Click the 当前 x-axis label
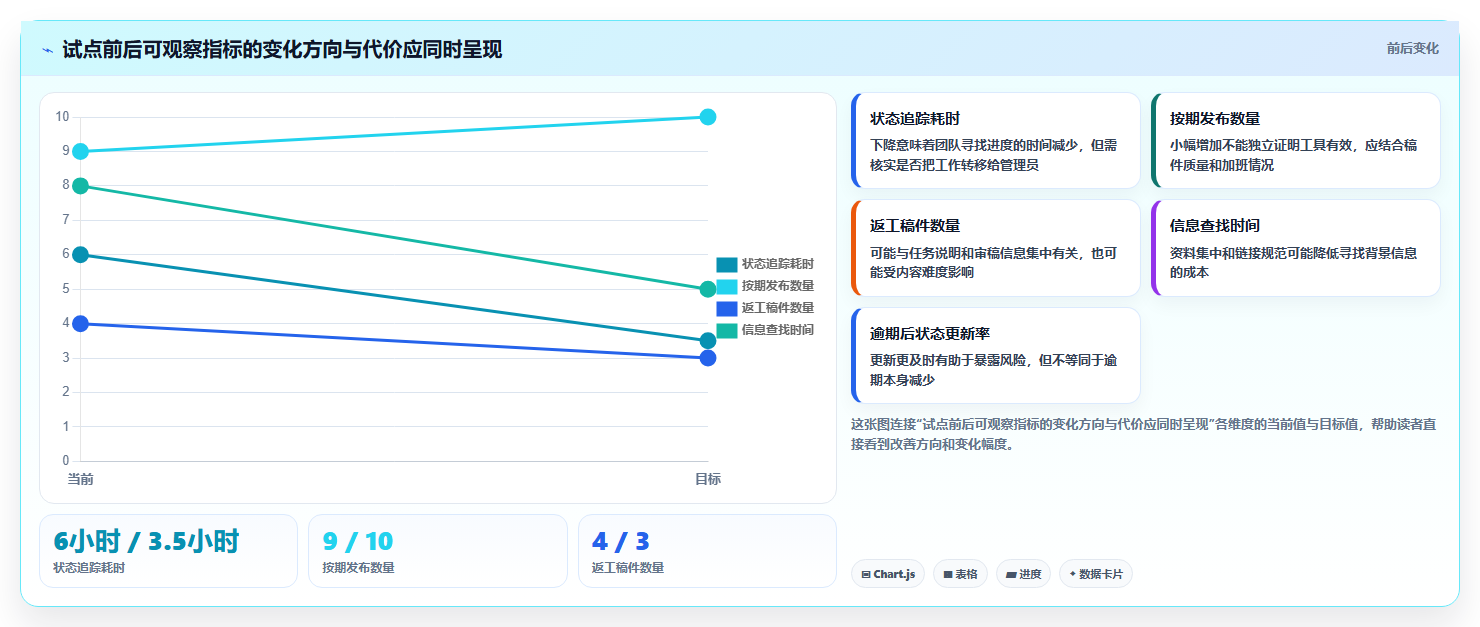1480x627 pixels. tap(81, 479)
